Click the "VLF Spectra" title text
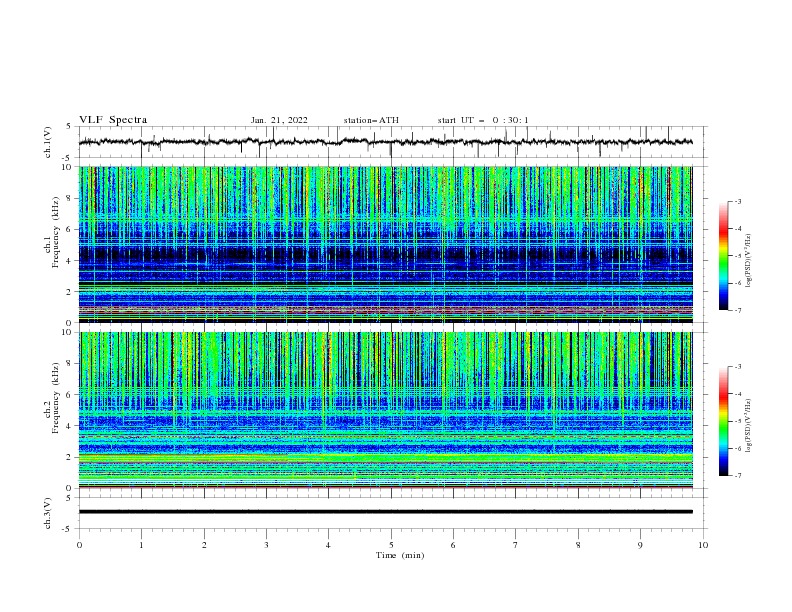This screenshot has height=612, width=792. pos(113,120)
